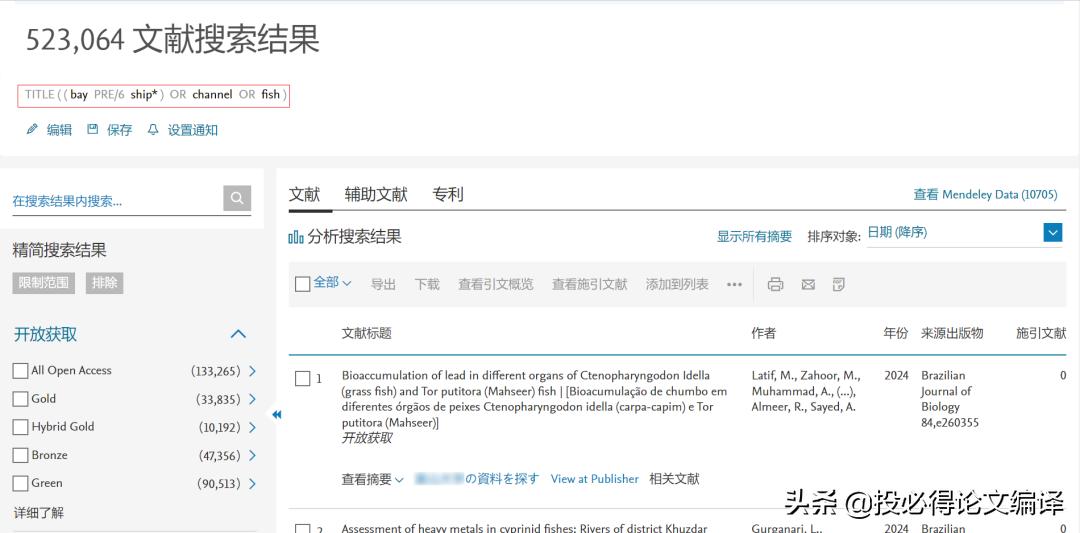Switch to the 辅助文献 tab

tap(376, 194)
